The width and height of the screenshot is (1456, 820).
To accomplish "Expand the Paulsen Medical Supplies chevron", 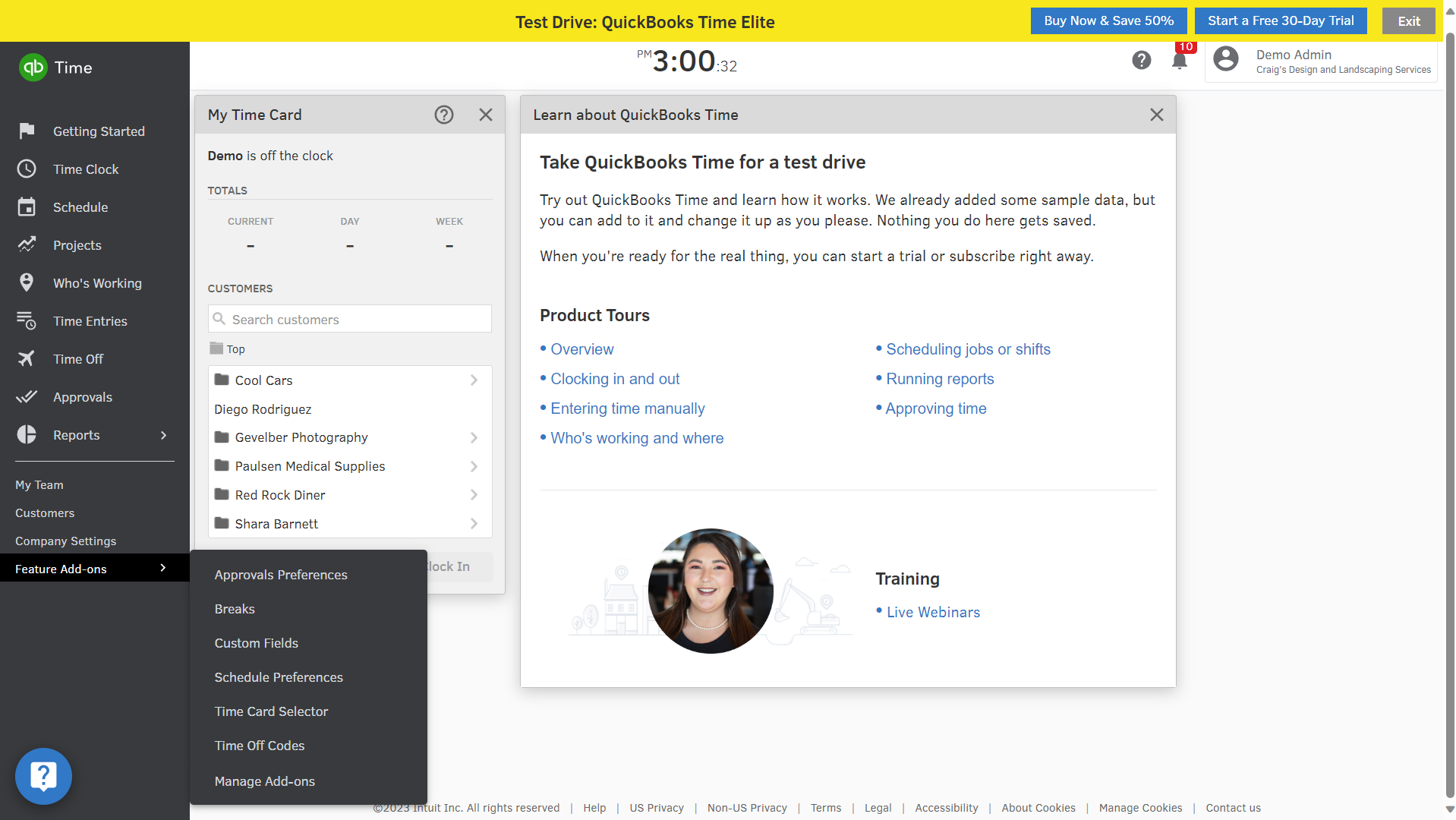I will pos(474,466).
